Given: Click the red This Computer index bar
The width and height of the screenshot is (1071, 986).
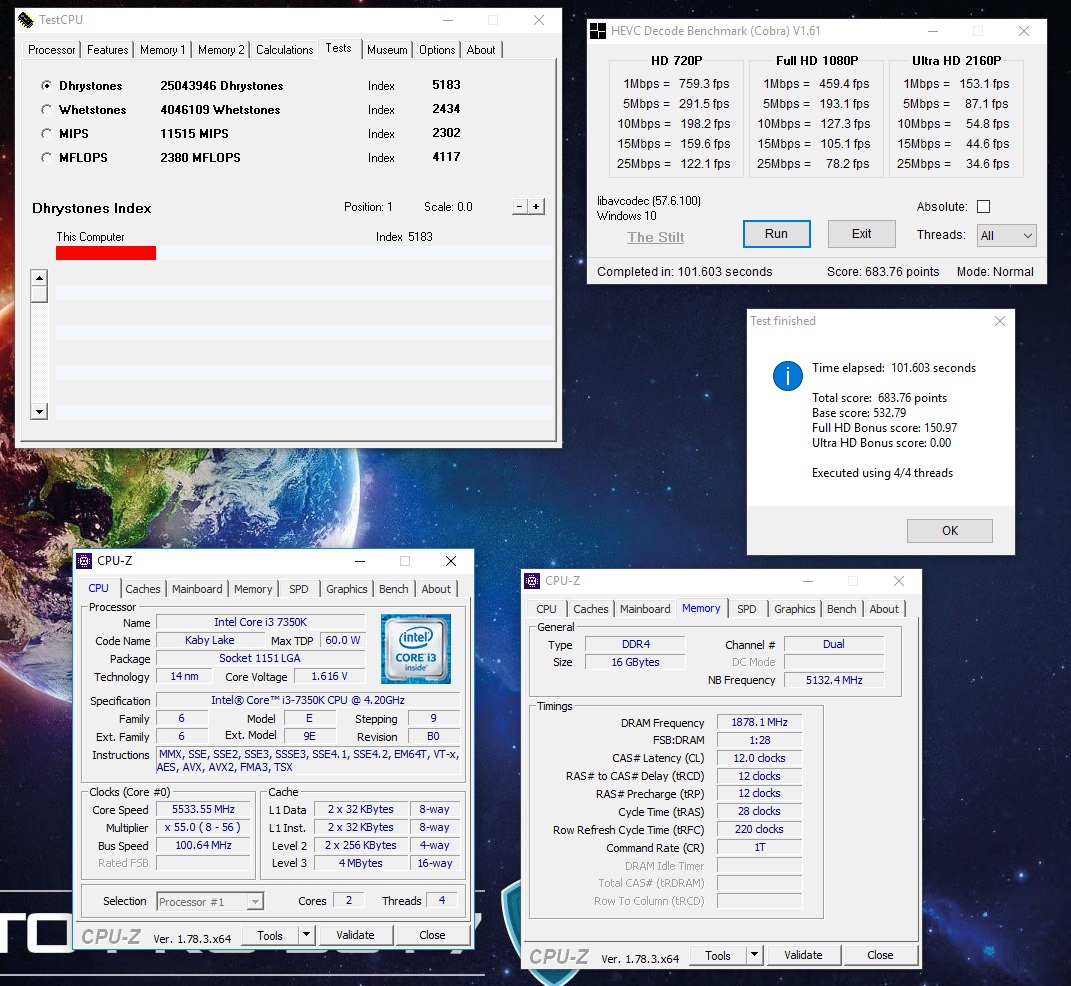Looking at the screenshot, I should tap(106, 253).
